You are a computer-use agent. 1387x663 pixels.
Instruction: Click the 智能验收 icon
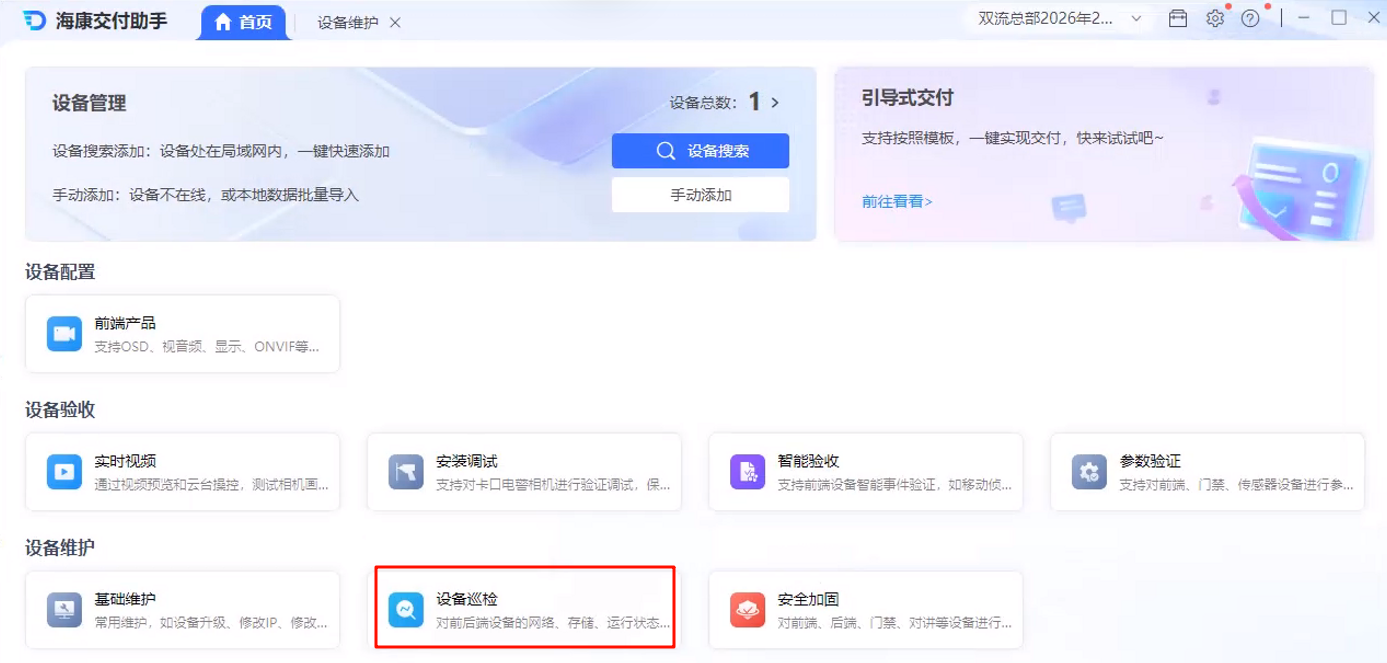[x=747, y=471]
